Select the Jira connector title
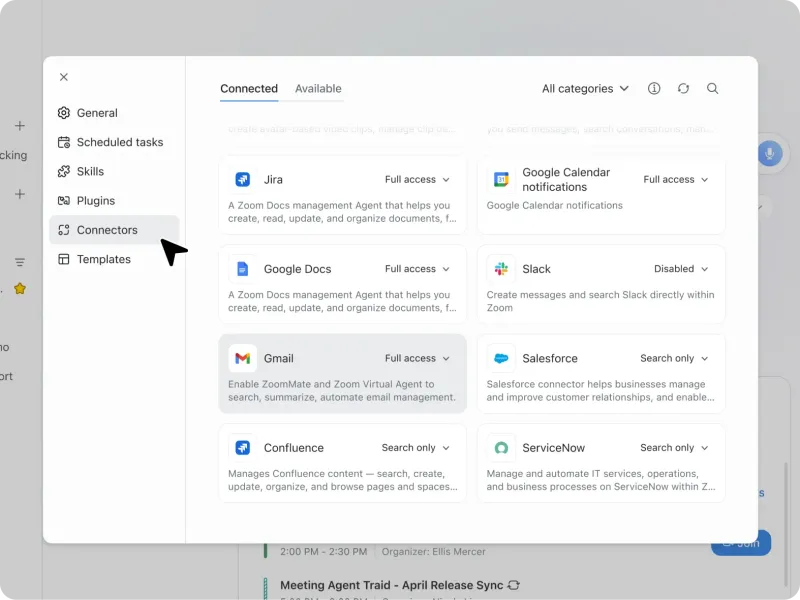This screenshot has width=800, height=600. [273, 180]
